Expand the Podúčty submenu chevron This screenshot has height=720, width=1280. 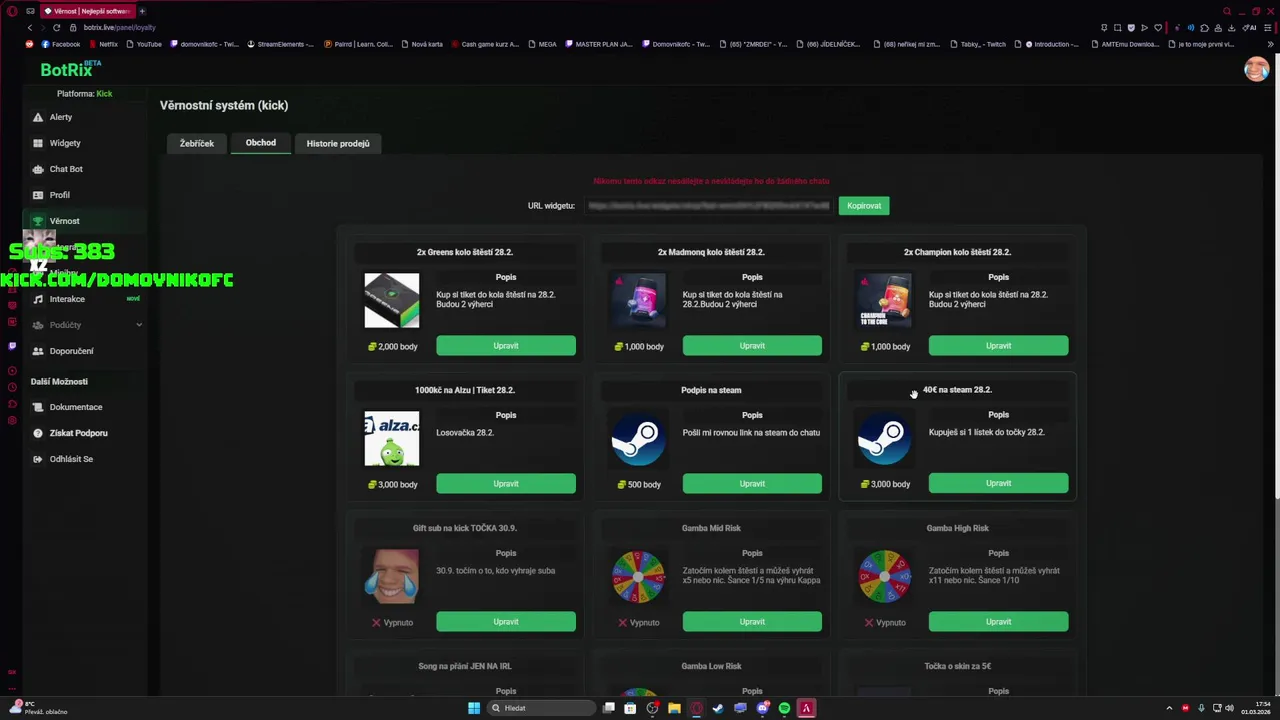tap(139, 325)
